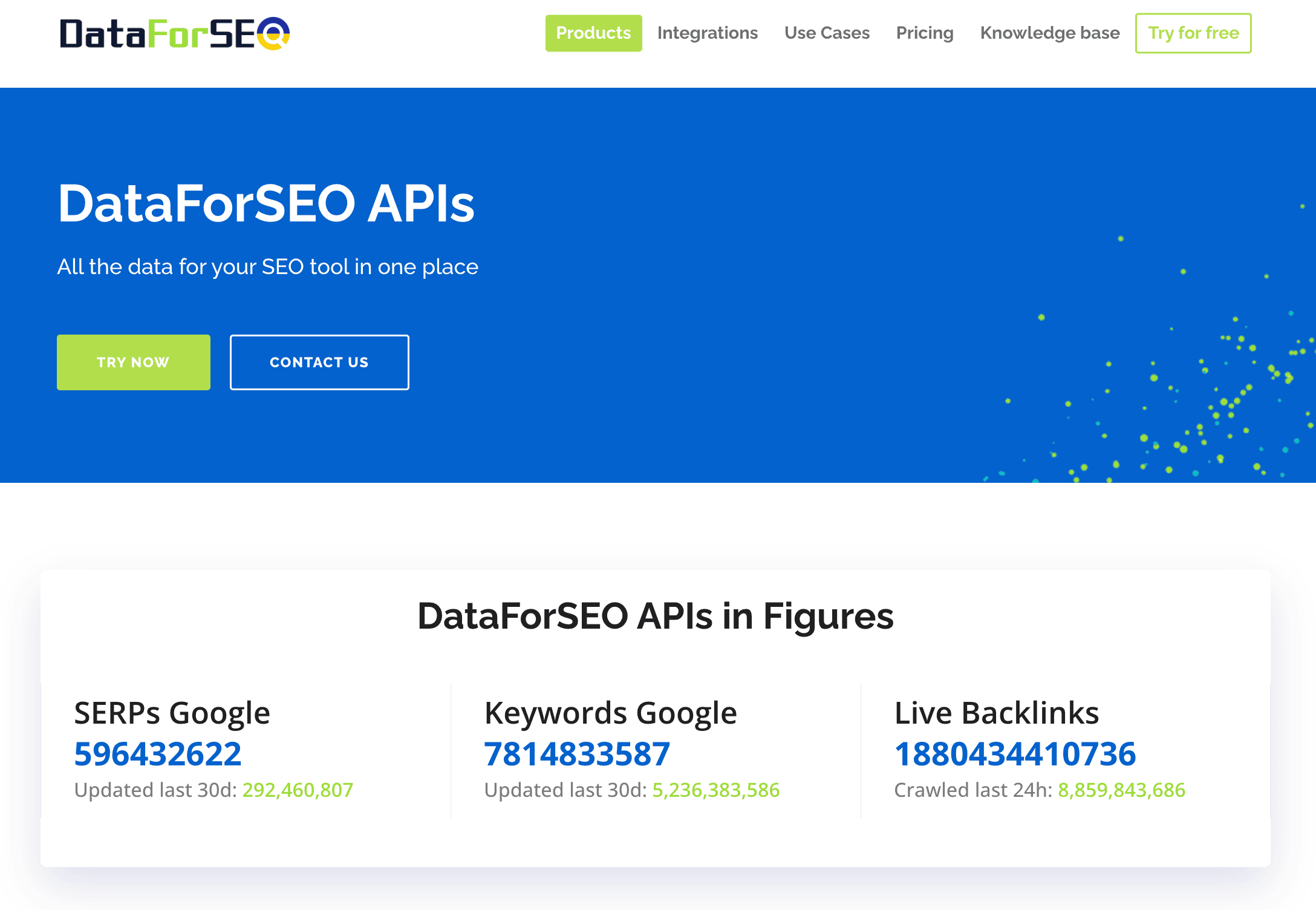Open the Products menu
The width and height of the screenshot is (1316, 910).
click(x=593, y=33)
